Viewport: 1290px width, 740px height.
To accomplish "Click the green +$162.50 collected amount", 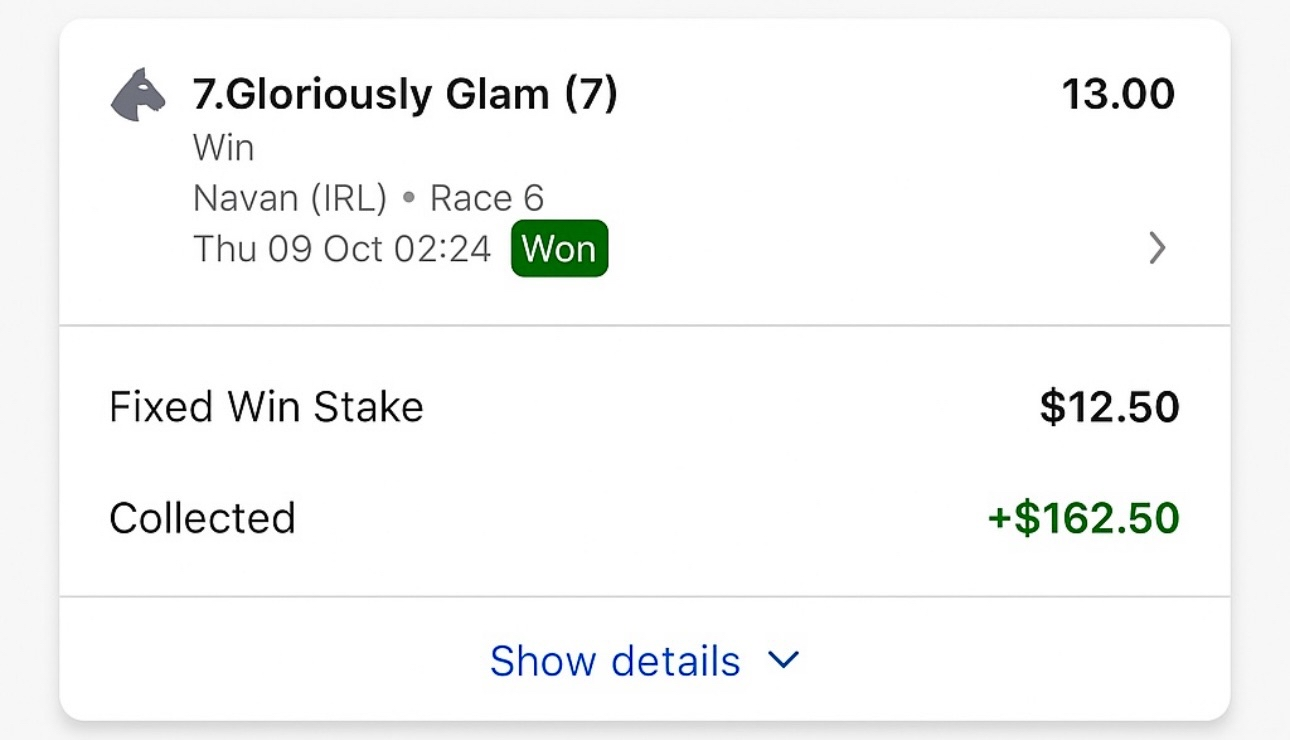I will click(x=1083, y=518).
